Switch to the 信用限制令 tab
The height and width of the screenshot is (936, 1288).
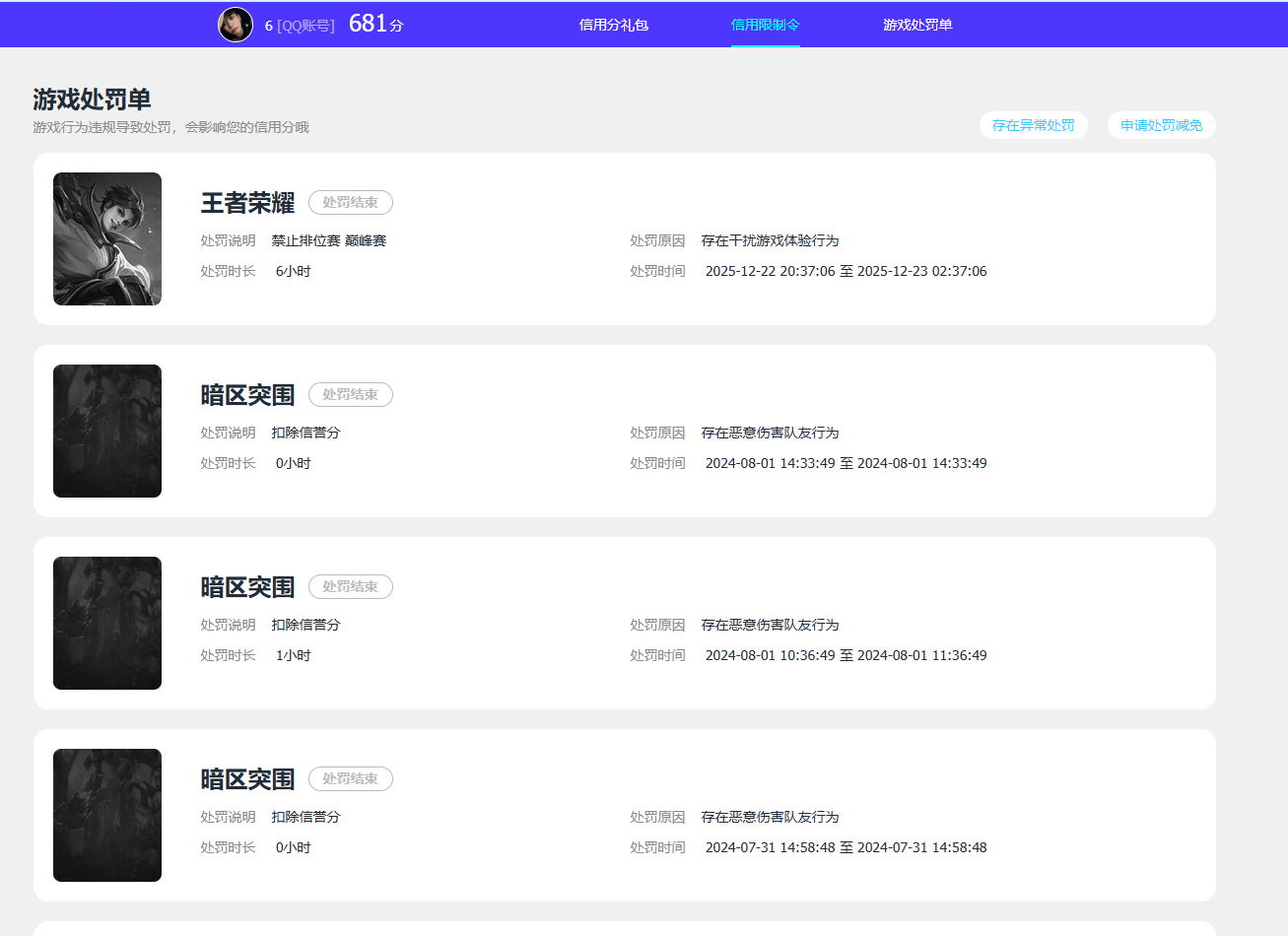pos(766,25)
